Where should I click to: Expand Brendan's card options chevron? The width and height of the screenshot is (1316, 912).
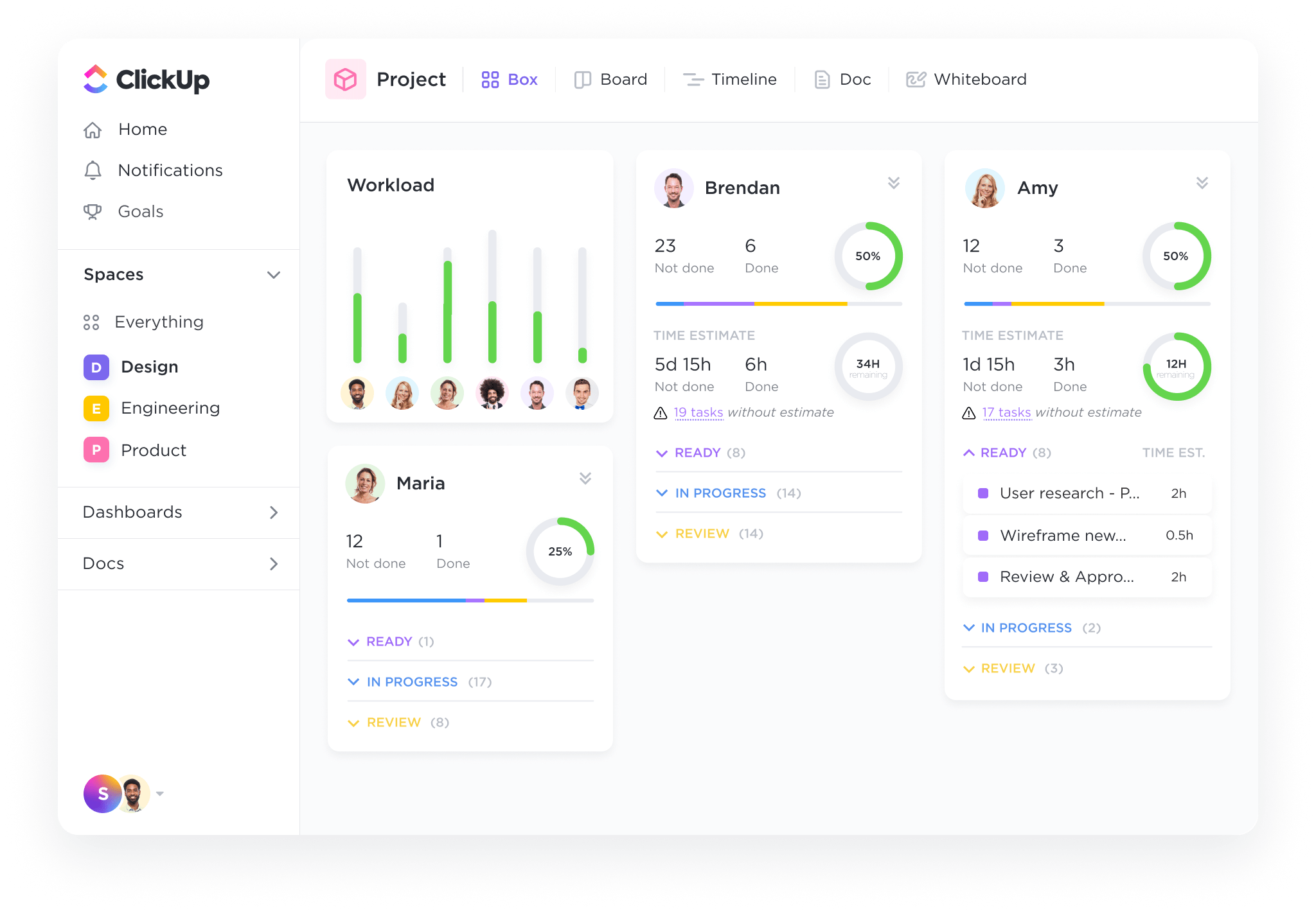coord(894,178)
